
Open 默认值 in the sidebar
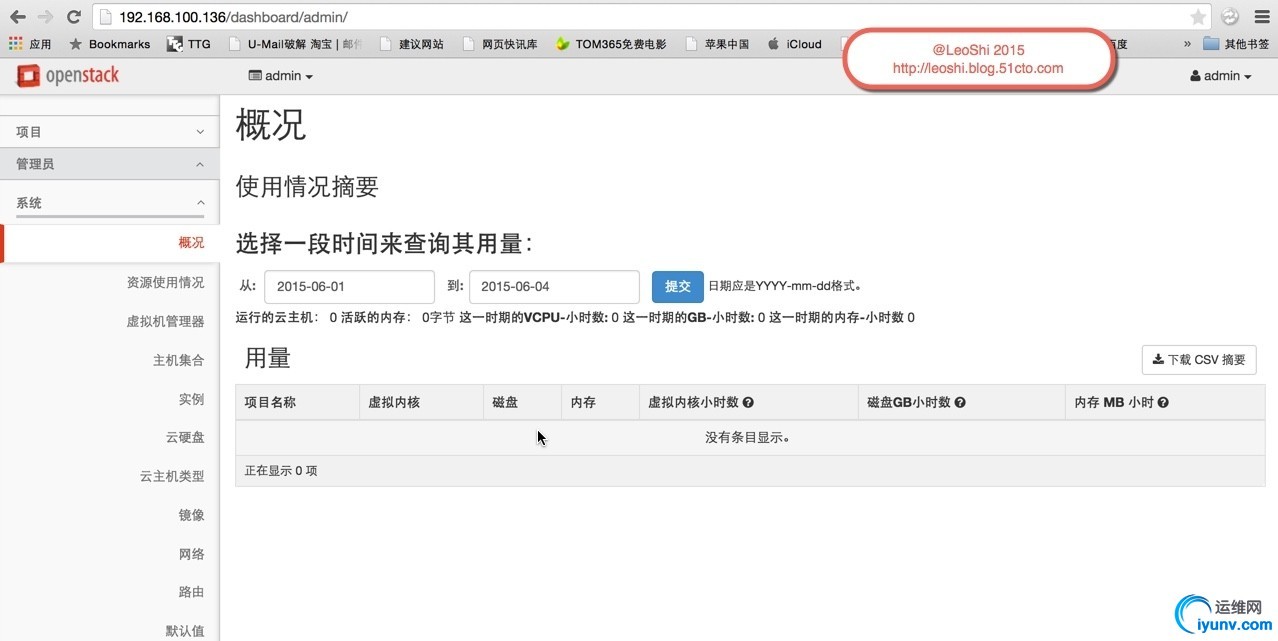pos(185,631)
